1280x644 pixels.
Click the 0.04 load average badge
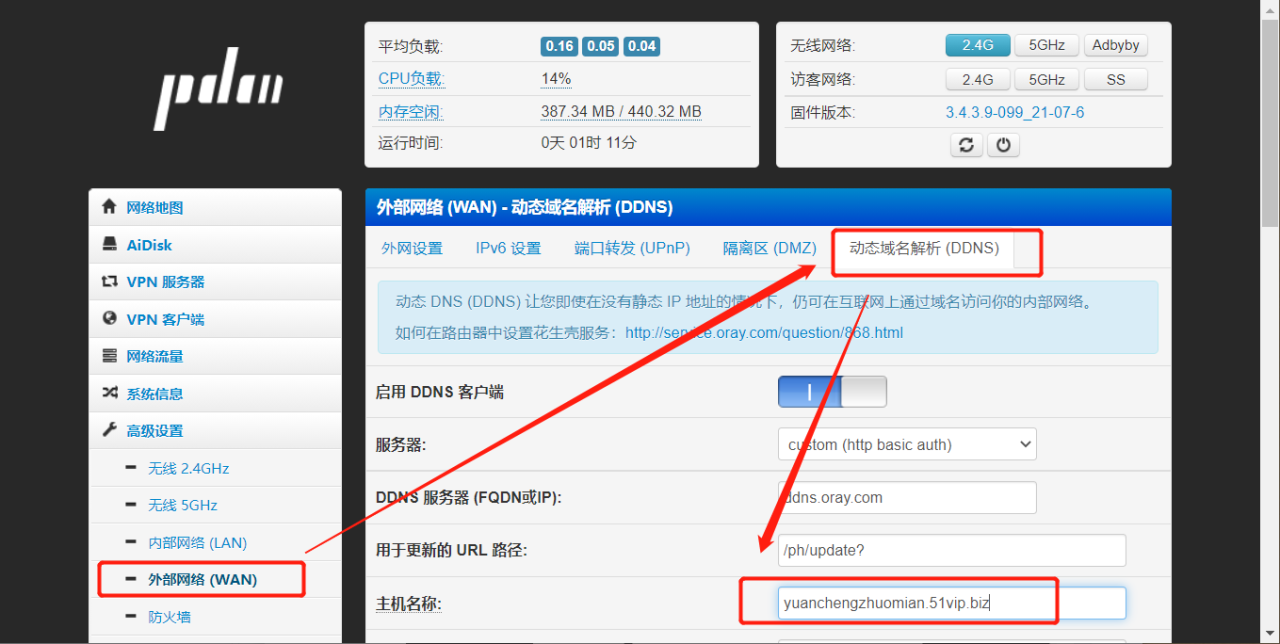(642, 46)
